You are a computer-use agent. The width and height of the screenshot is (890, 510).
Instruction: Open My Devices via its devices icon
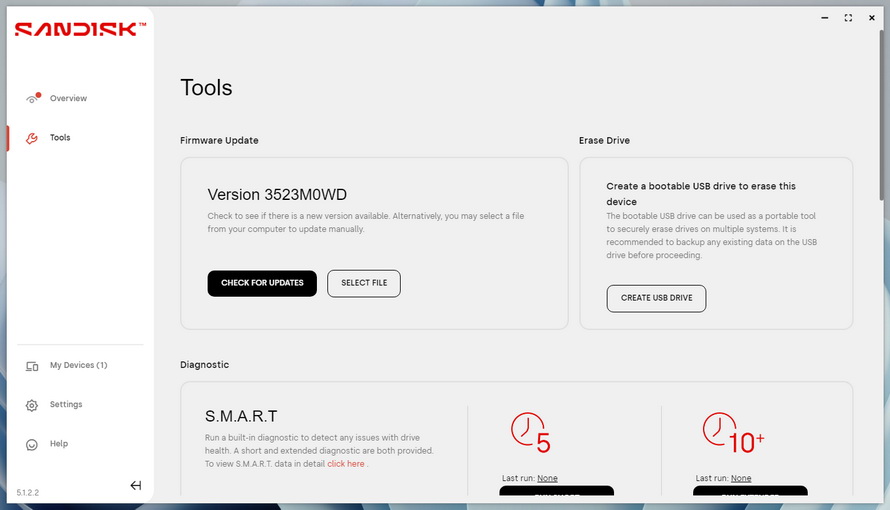32,366
